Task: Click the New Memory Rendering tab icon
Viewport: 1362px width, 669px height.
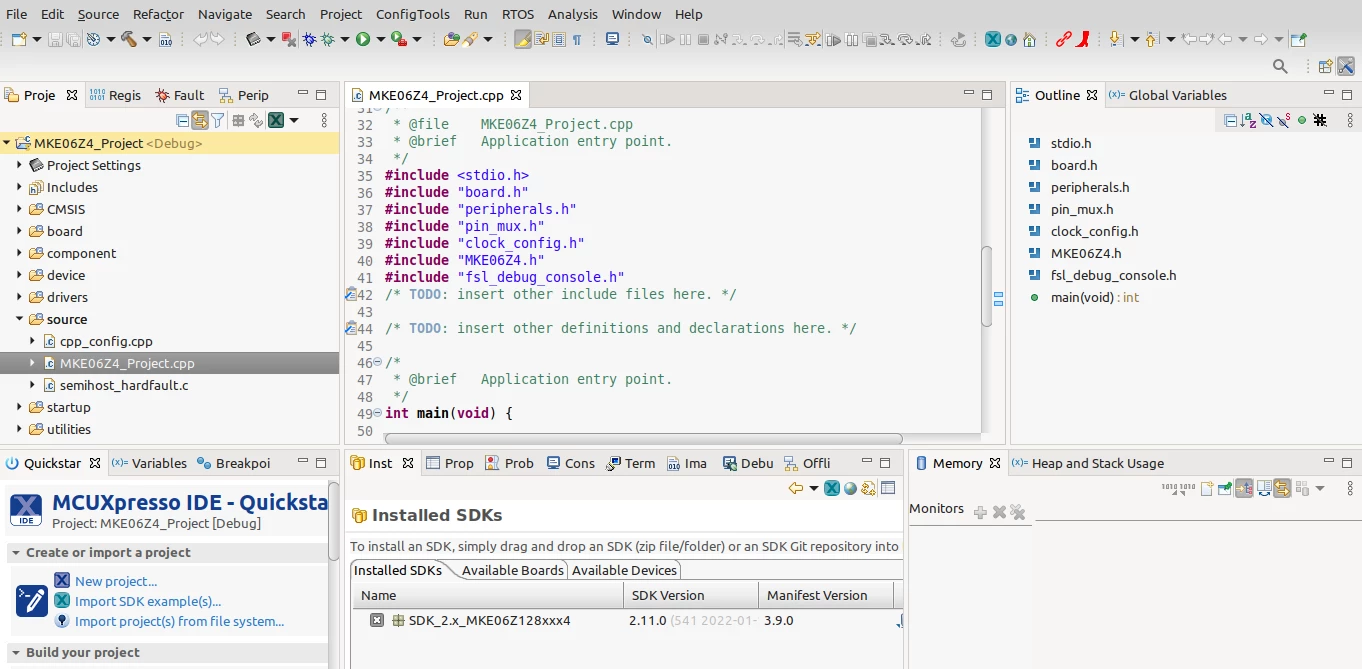Action: tap(1207, 488)
